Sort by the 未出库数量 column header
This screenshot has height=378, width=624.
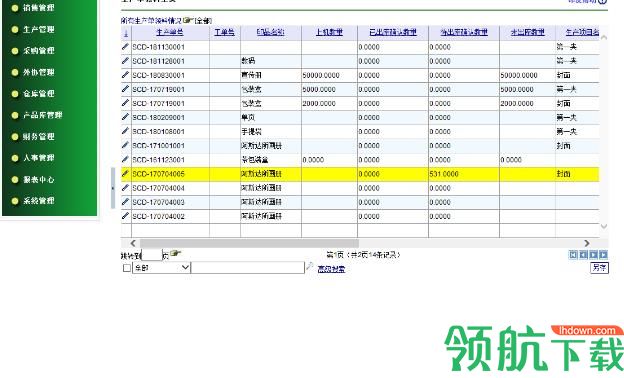point(528,32)
